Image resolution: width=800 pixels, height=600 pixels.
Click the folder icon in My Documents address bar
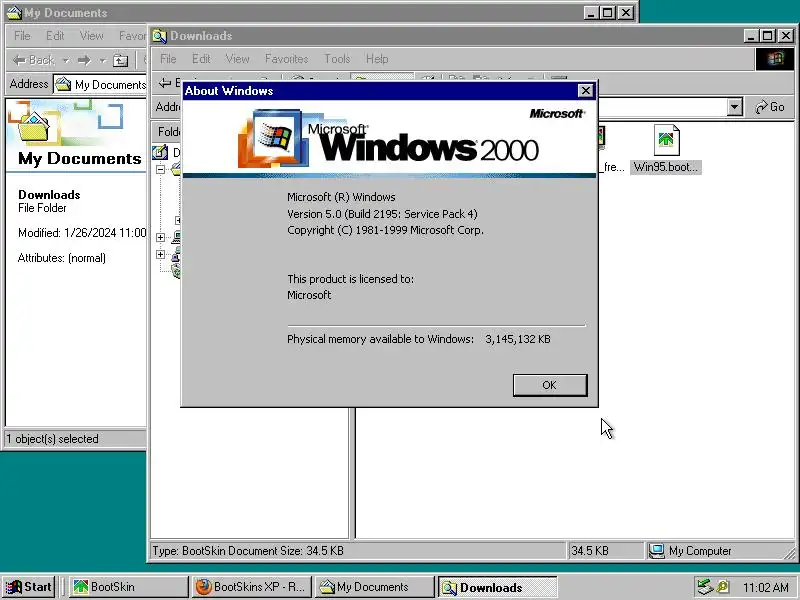point(63,84)
